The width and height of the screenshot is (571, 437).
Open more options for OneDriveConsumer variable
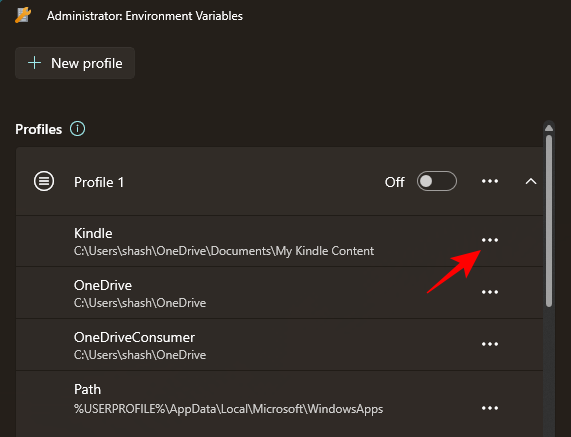(490, 344)
